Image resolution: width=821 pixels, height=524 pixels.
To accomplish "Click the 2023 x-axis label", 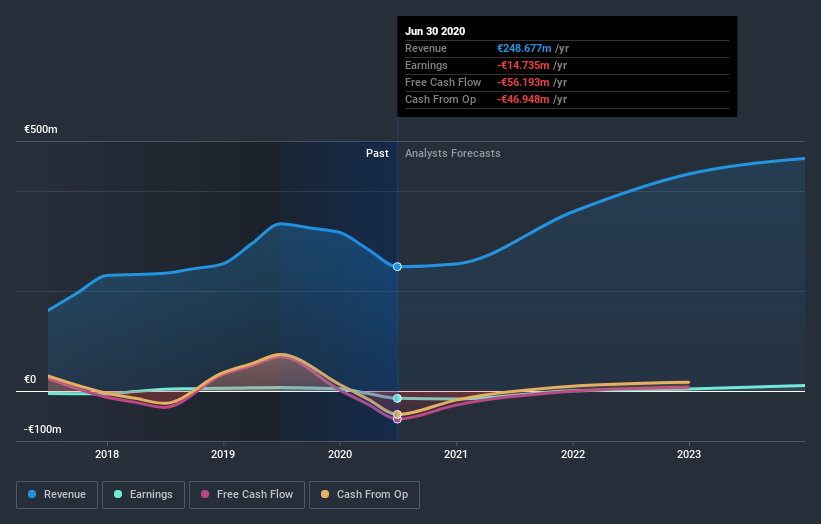I will pyautogui.click(x=689, y=454).
